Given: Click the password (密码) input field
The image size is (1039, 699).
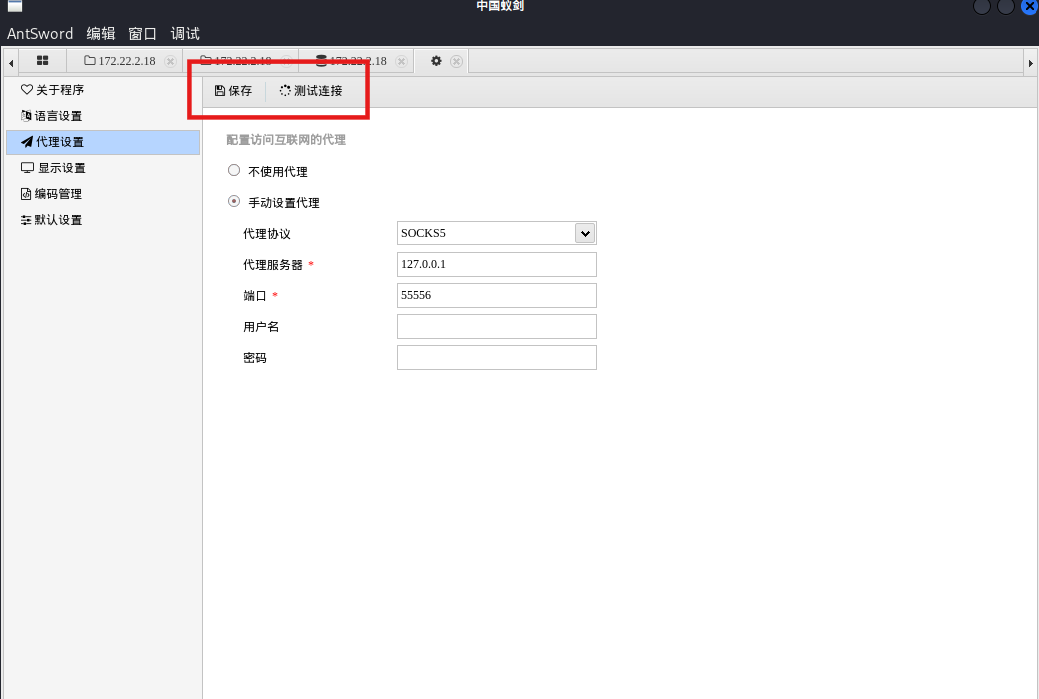Looking at the screenshot, I should point(497,358).
